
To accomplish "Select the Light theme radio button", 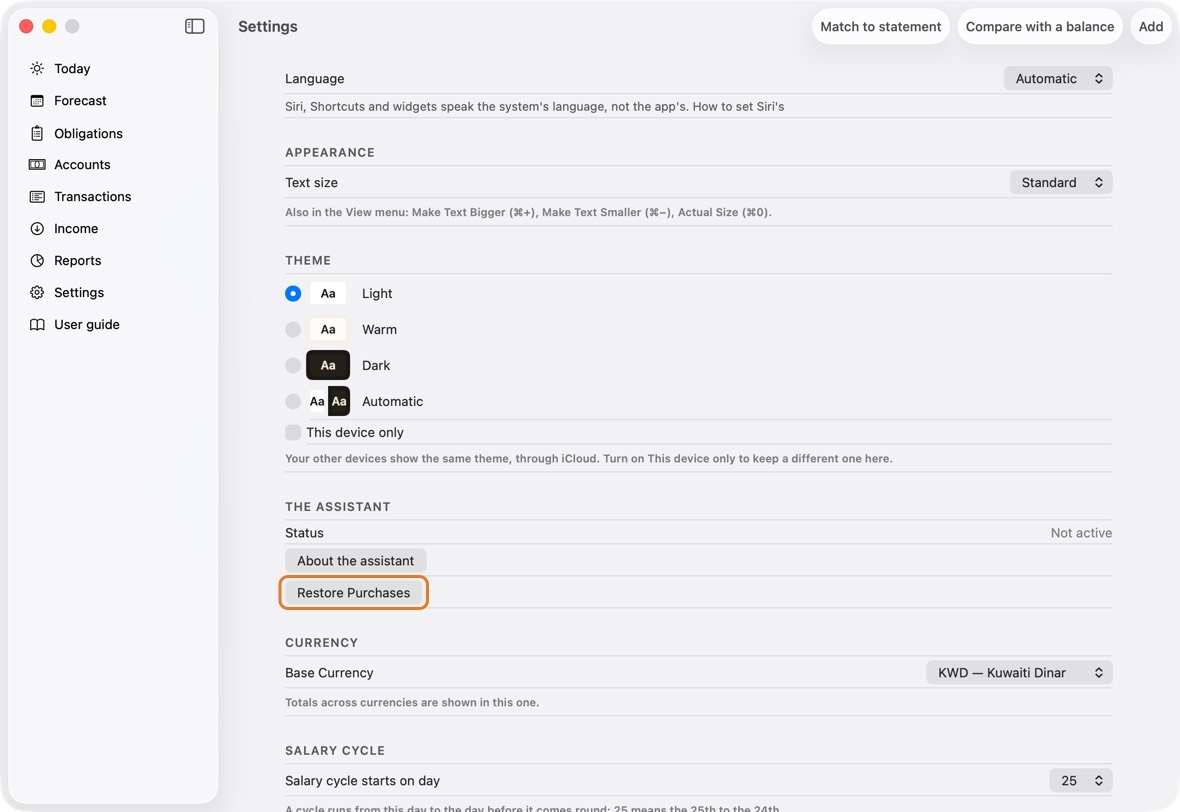I will click(293, 293).
